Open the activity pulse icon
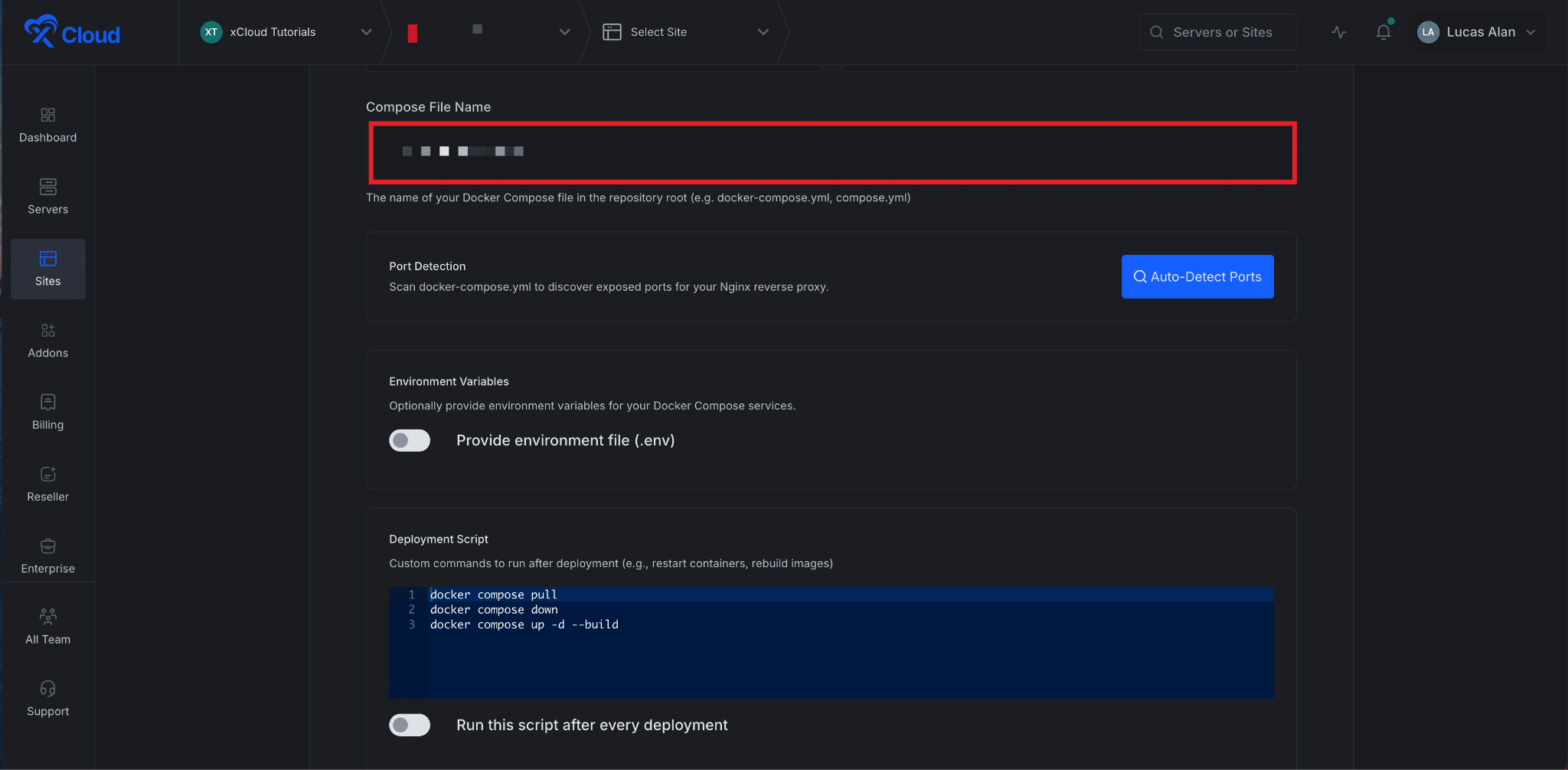1568x770 pixels. pyautogui.click(x=1338, y=32)
